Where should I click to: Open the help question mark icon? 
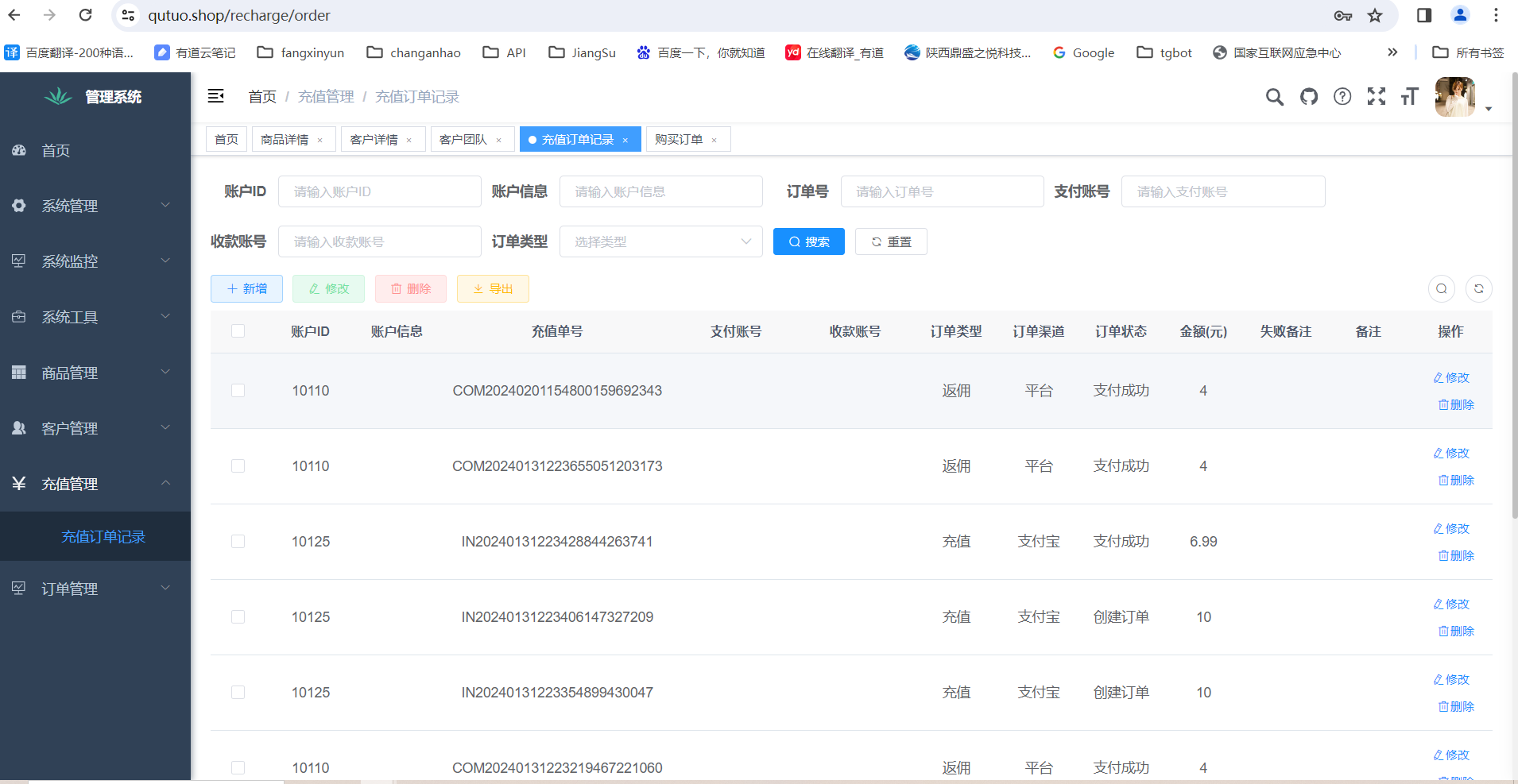coord(1342,97)
